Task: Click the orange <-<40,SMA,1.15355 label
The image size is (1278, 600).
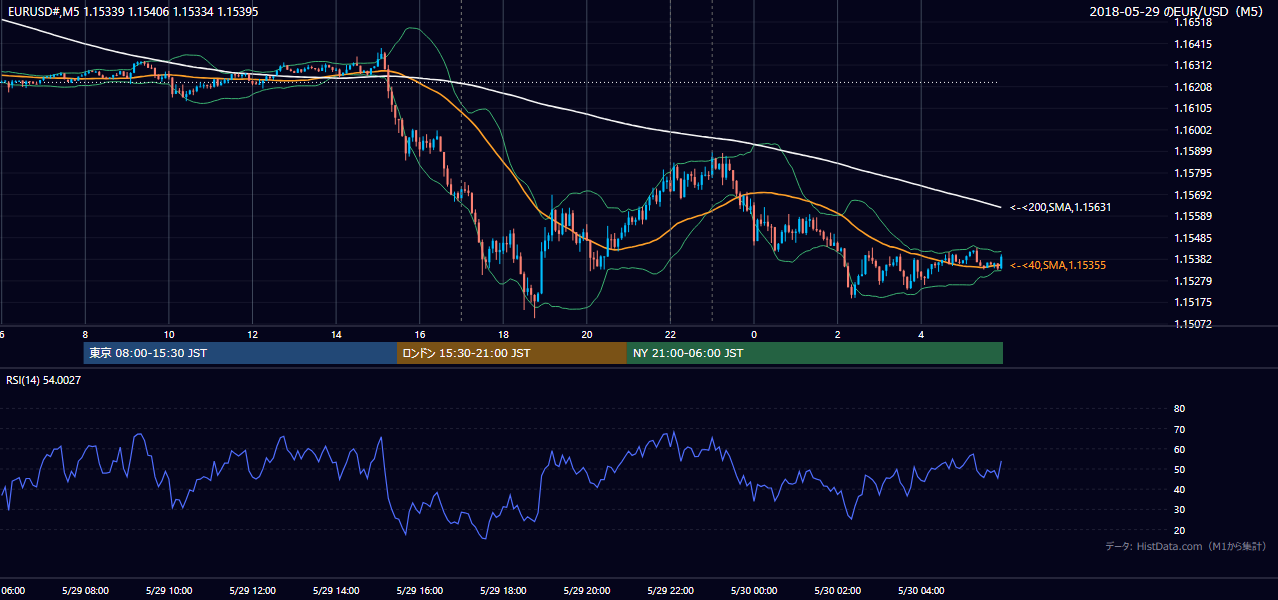Action: (x=1058, y=265)
